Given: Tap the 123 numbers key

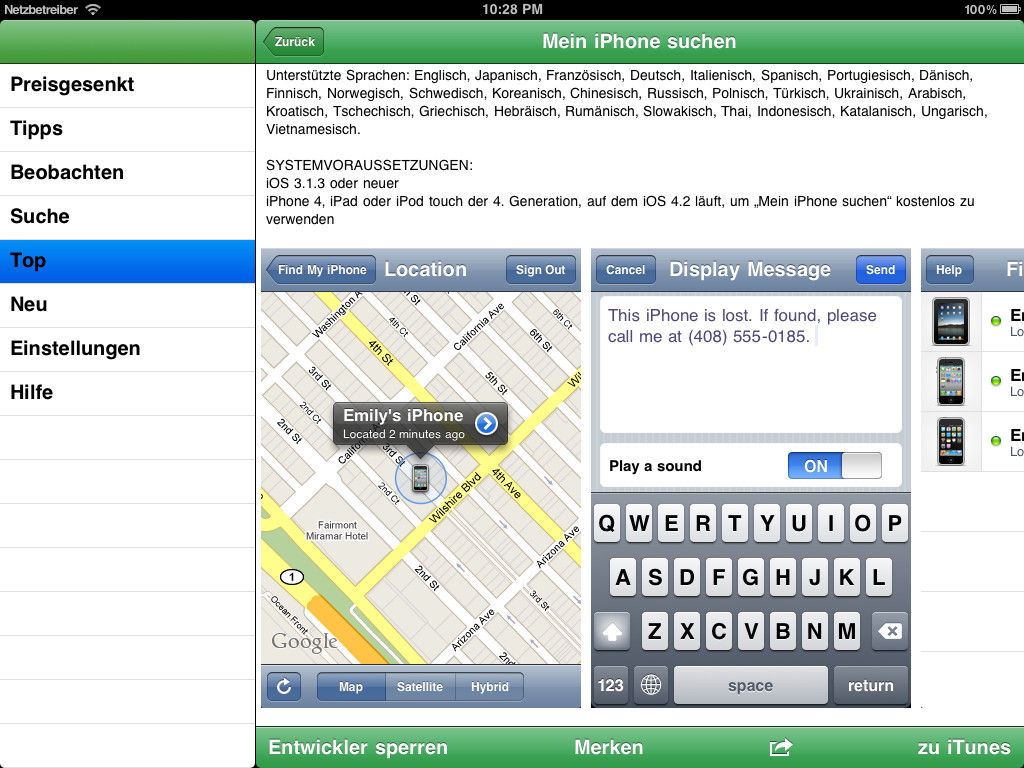Looking at the screenshot, I should click(x=611, y=685).
